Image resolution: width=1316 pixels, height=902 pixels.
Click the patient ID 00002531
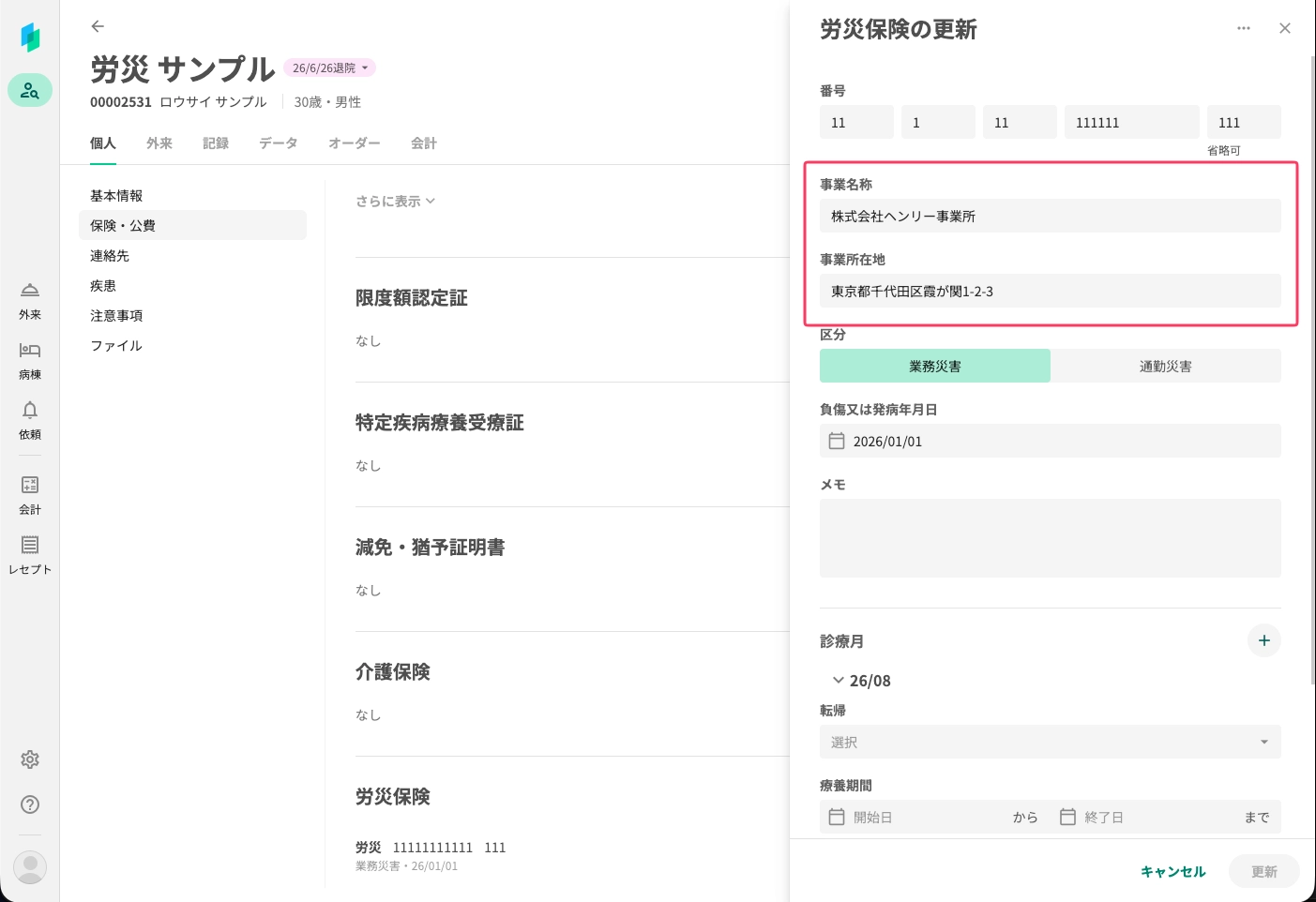click(x=121, y=101)
